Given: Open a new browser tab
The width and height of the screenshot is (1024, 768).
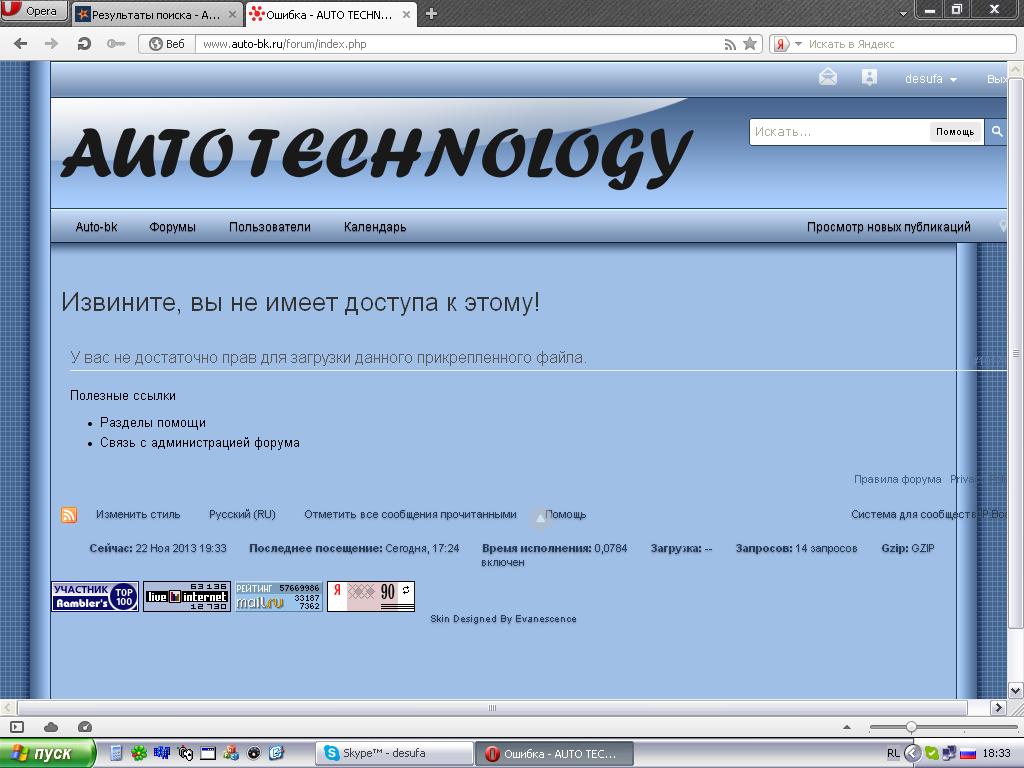Looking at the screenshot, I should click(431, 14).
